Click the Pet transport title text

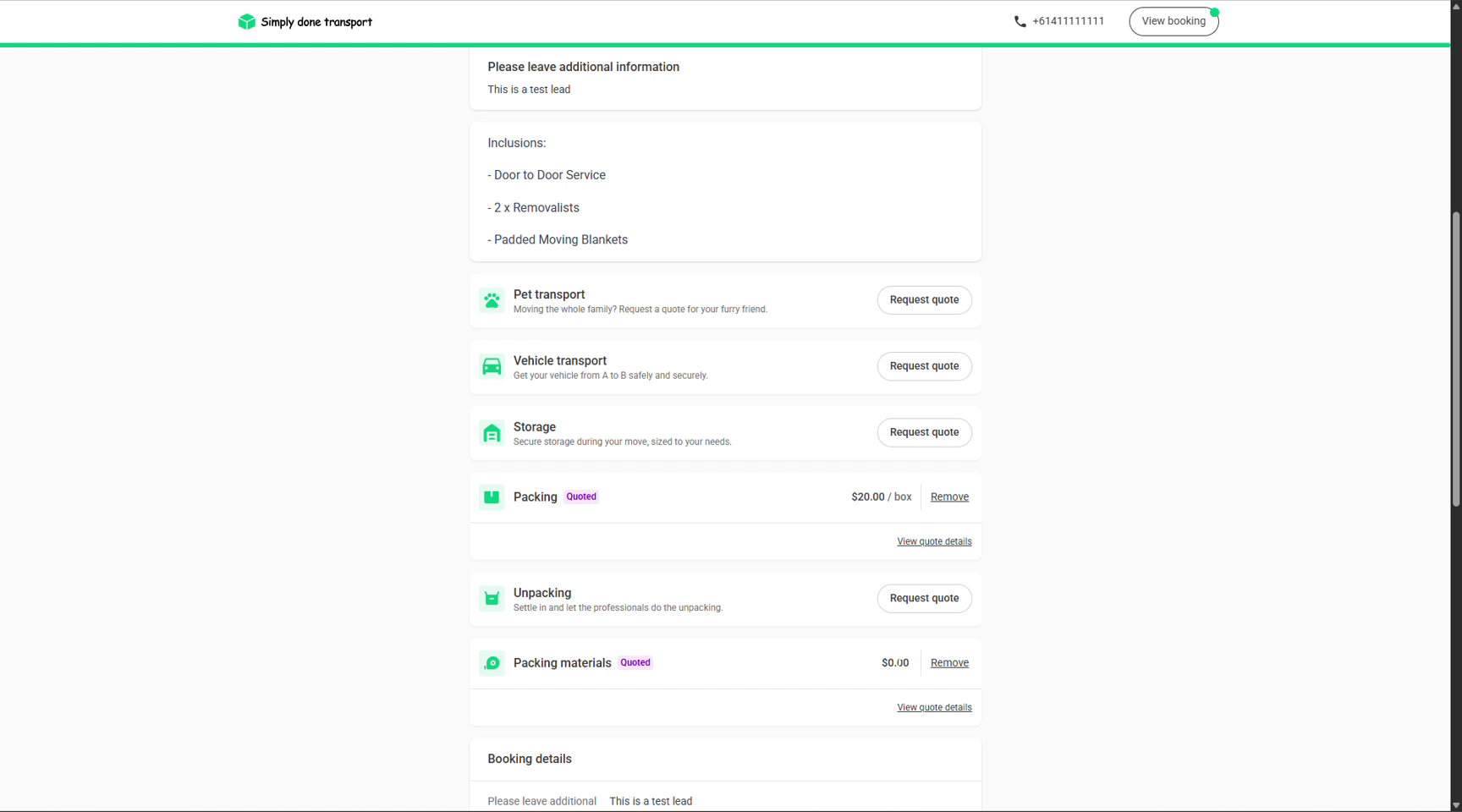549,294
